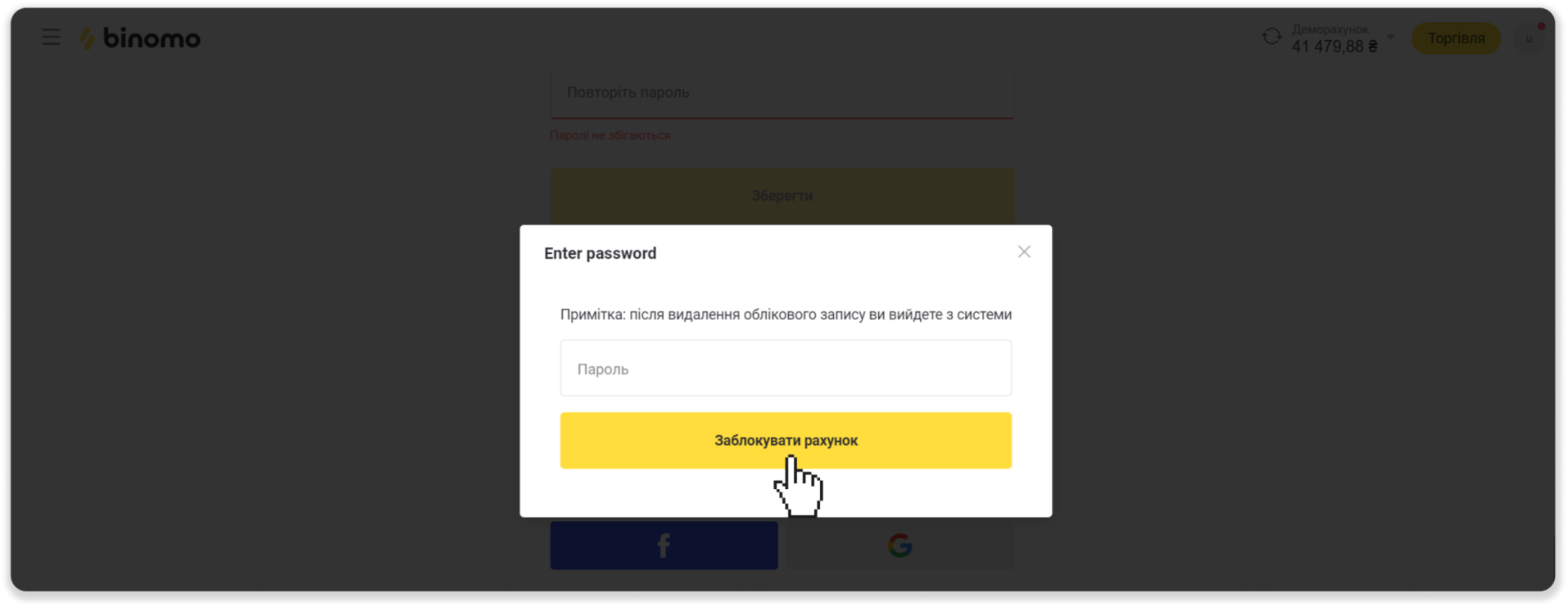Open the Торгівля trading page
1568x607 pixels.
(x=1455, y=38)
